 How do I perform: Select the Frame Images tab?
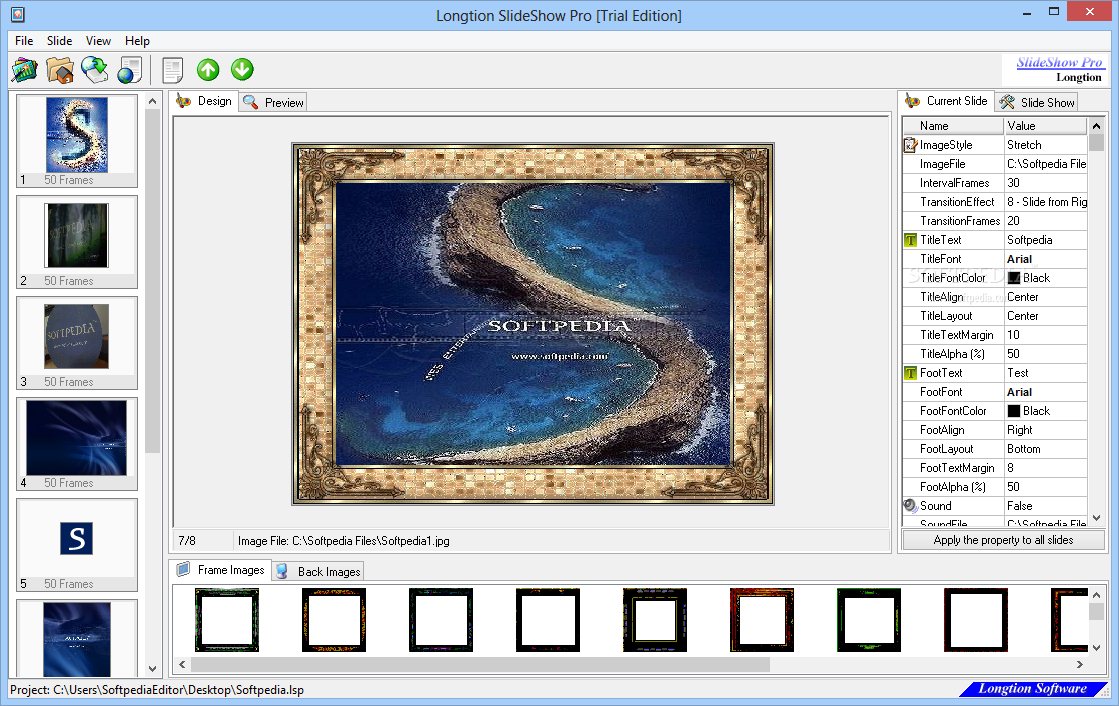click(221, 570)
